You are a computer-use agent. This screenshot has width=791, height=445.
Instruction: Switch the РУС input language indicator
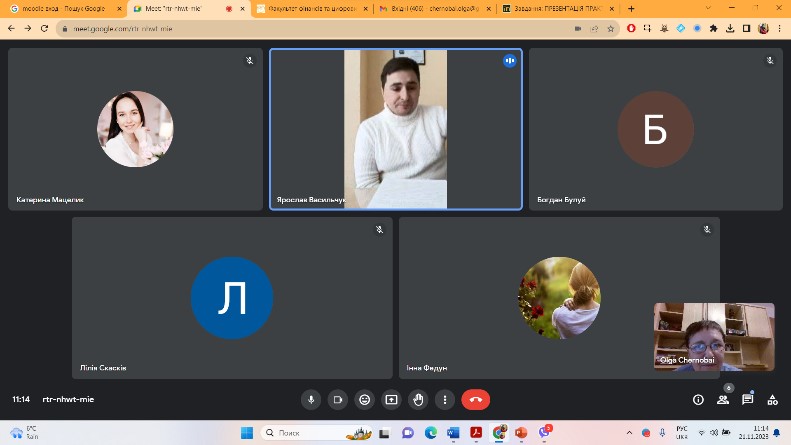[x=682, y=432]
